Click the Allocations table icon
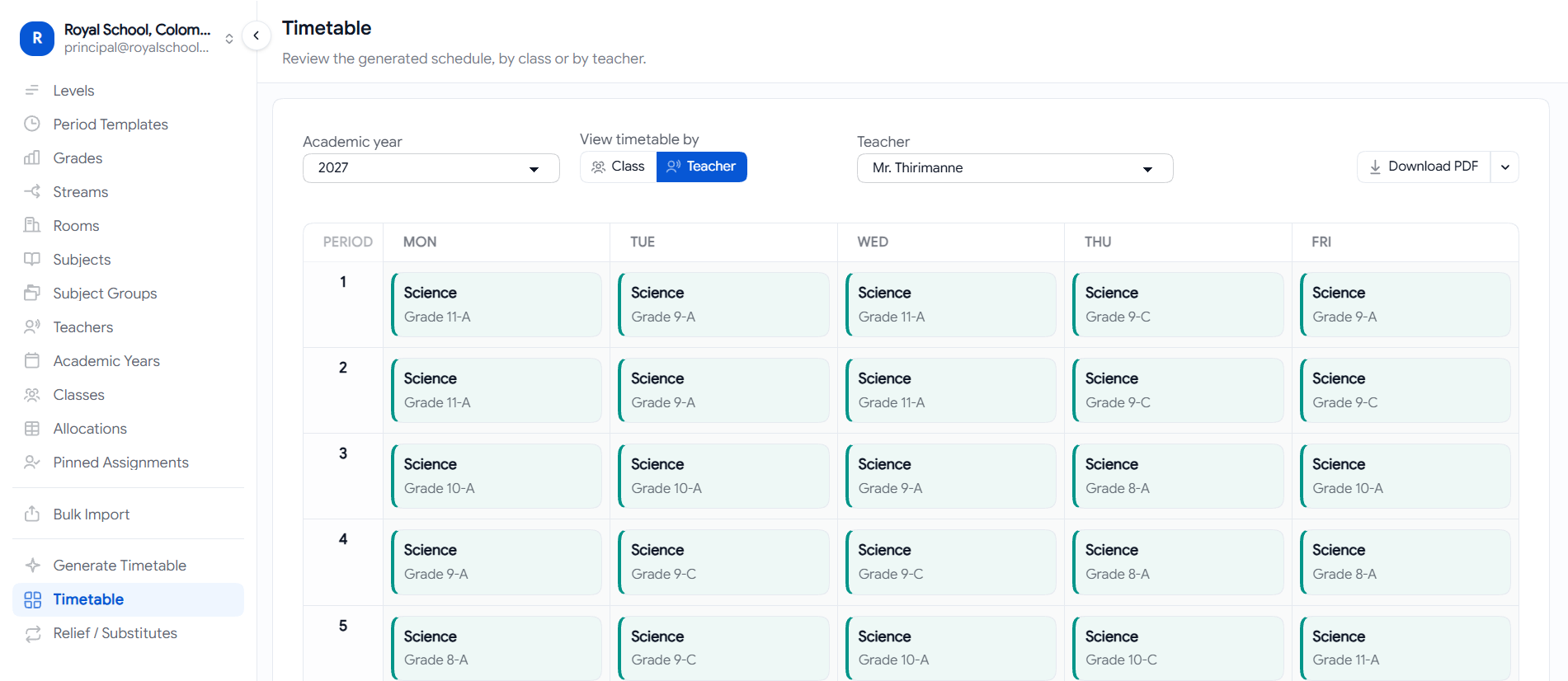This screenshot has height=681, width=1568. tap(32, 428)
